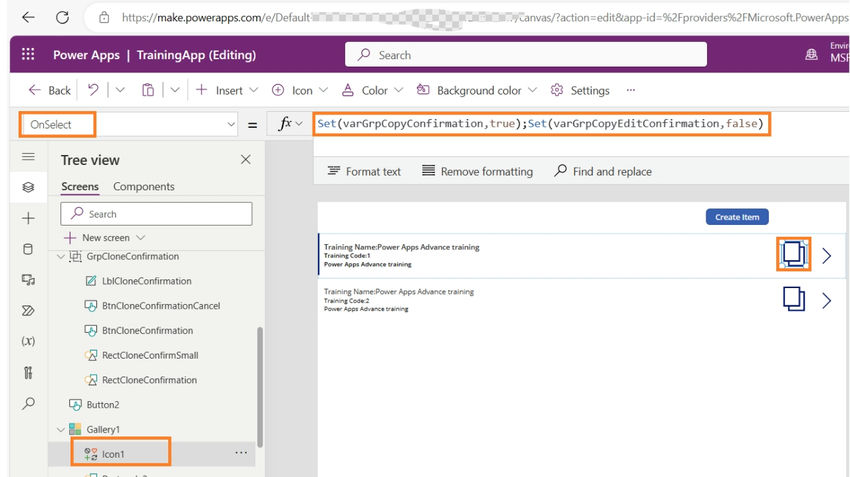
Task: Select BtnCloneConfirmation in the tree
Action: tap(147, 331)
